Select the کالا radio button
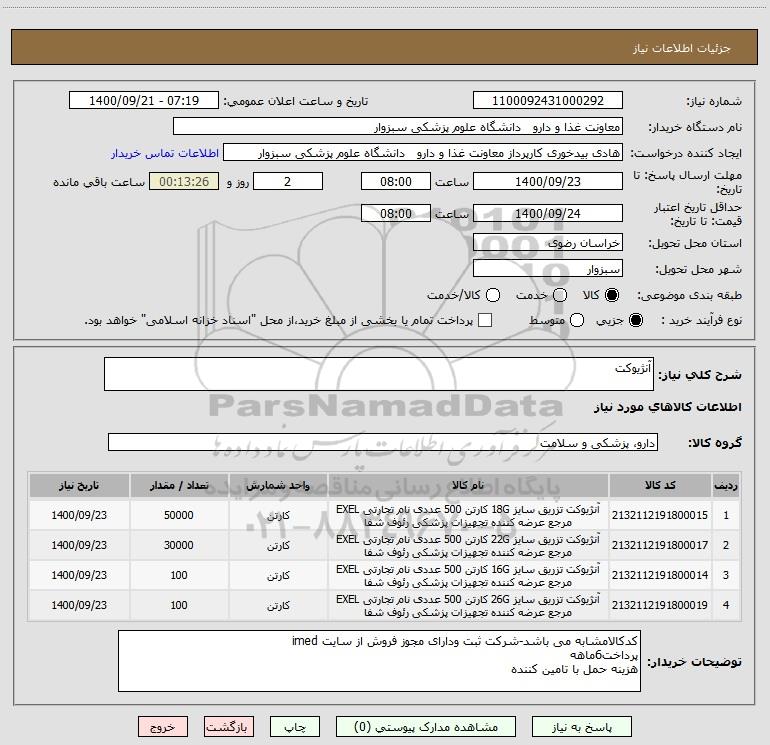This screenshot has width=770, height=745. [612, 295]
